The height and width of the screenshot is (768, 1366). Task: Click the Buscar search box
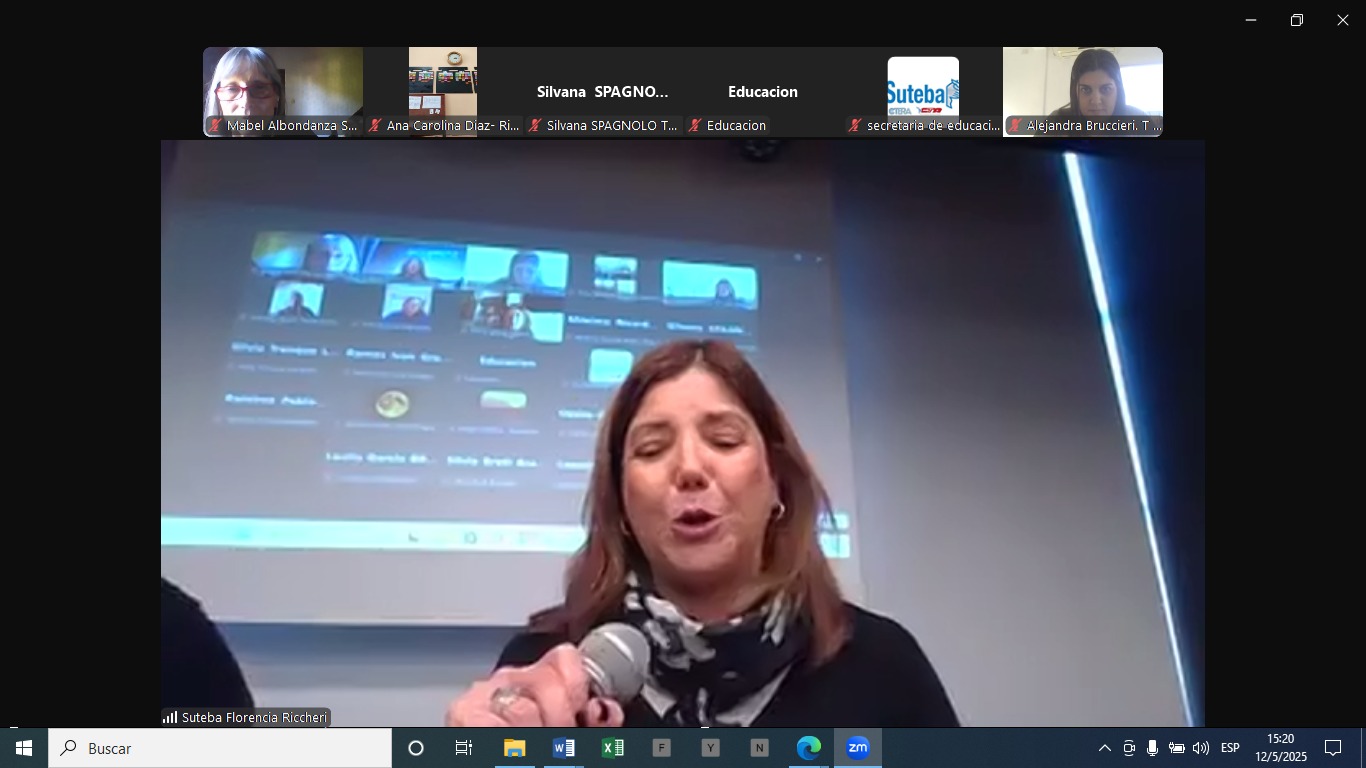[220, 748]
